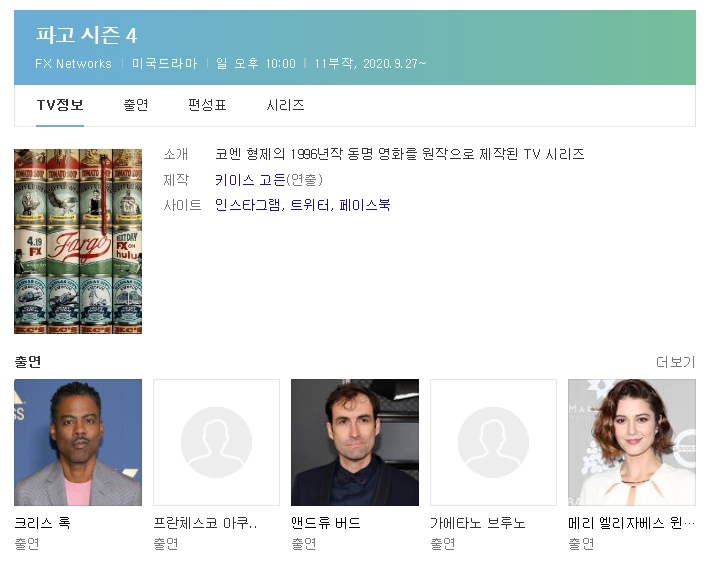Go to the 시리즈 tab

(x=285, y=105)
